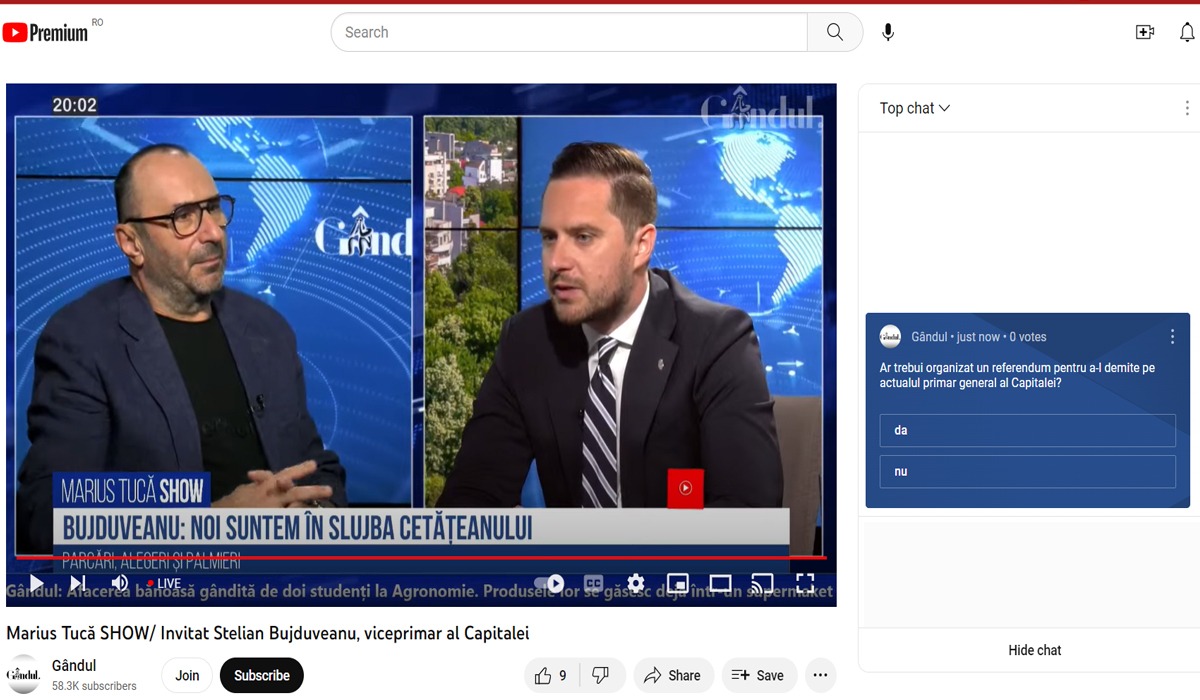1200x700 pixels.
Task: Vote 'da' in the poll
Action: (1028, 430)
